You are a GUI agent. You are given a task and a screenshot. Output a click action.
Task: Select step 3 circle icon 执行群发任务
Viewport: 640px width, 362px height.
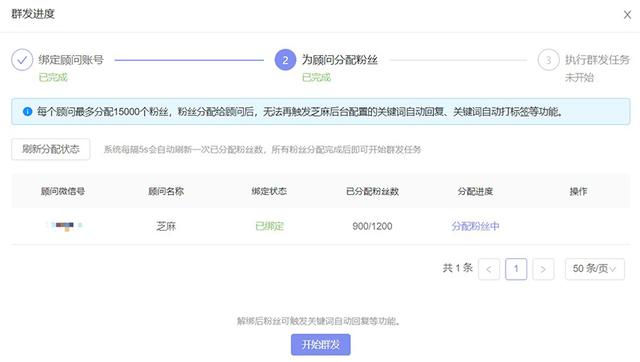(549, 60)
